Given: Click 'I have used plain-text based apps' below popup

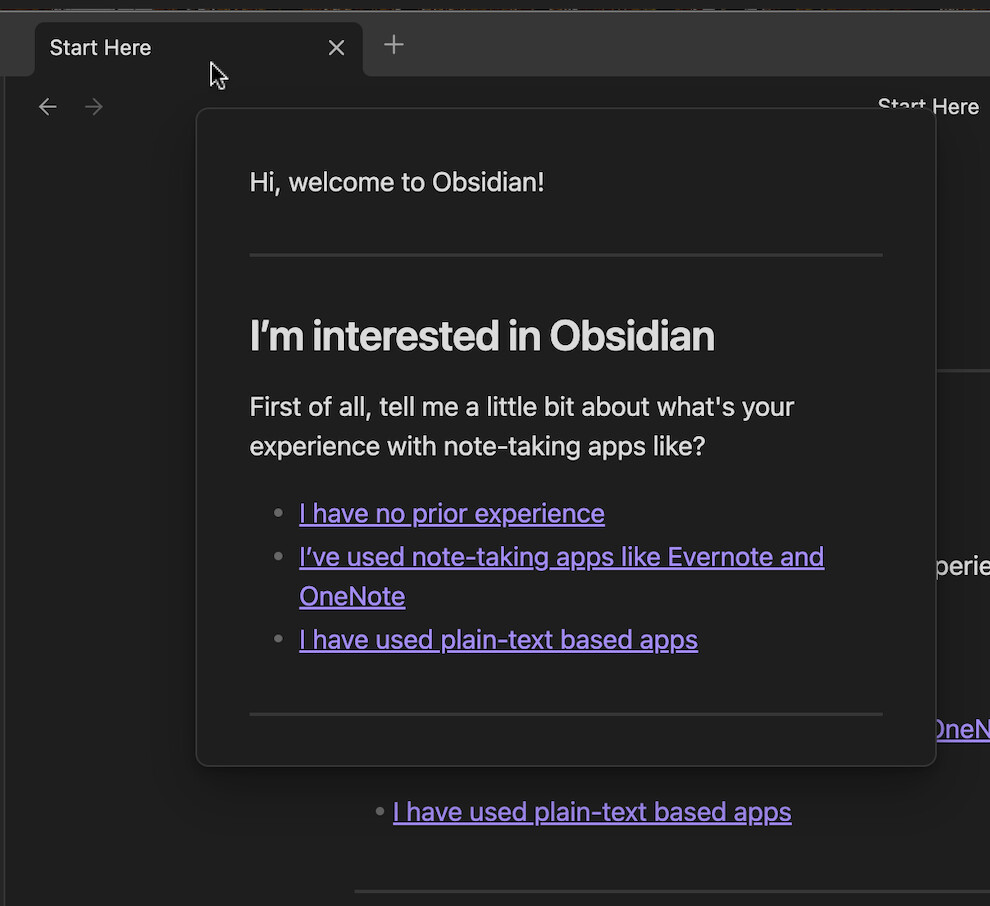Looking at the screenshot, I should coord(592,813).
